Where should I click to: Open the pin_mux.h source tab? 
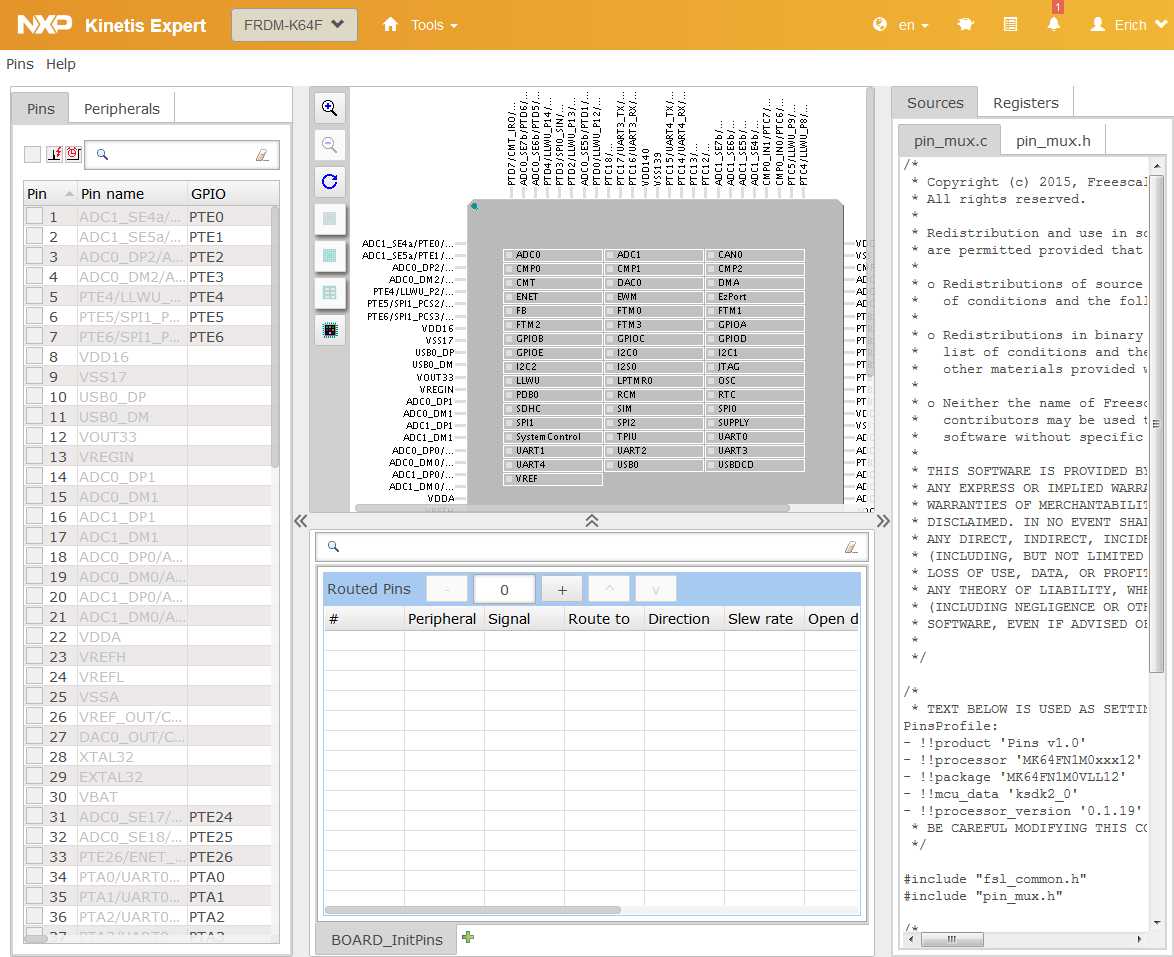click(1053, 141)
